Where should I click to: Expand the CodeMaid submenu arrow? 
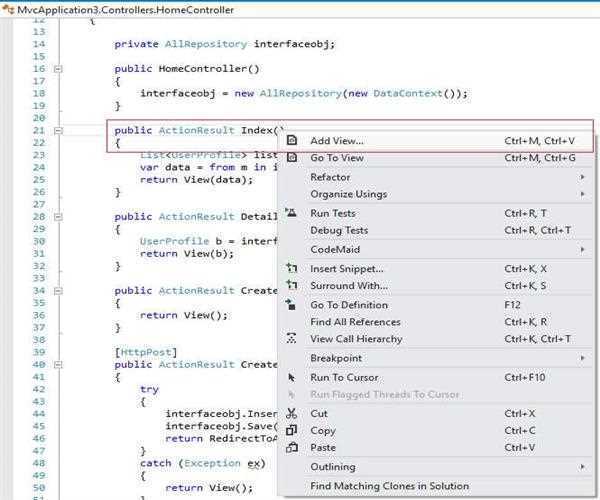[x=582, y=249]
